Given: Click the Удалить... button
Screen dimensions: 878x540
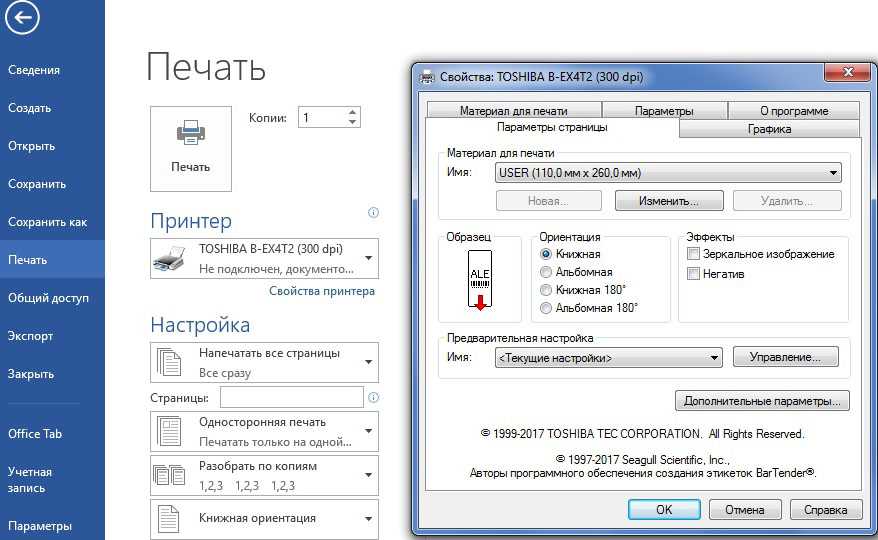Looking at the screenshot, I should [x=787, y=201].
